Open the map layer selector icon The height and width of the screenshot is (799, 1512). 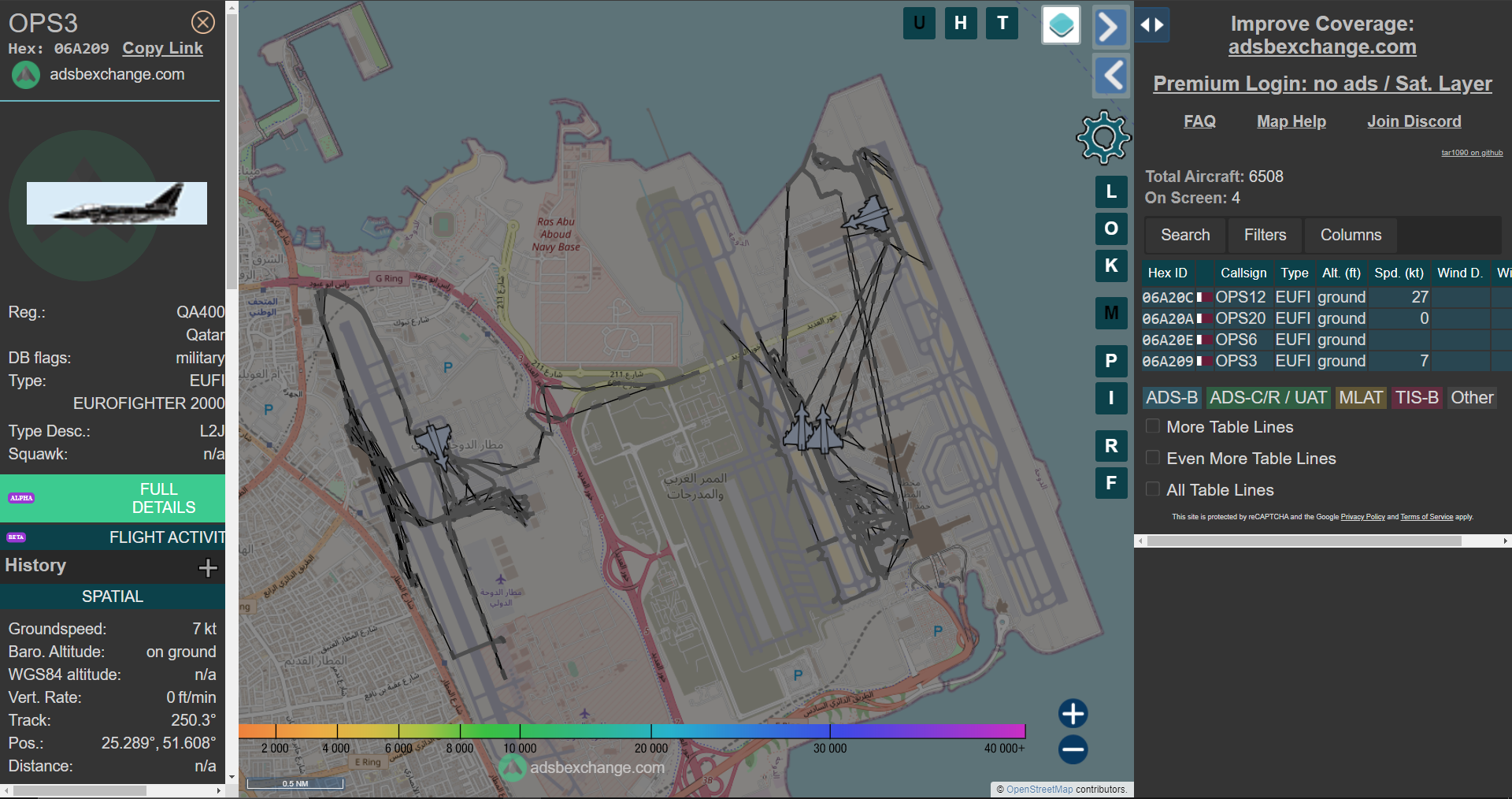[x=1061, y=25]
